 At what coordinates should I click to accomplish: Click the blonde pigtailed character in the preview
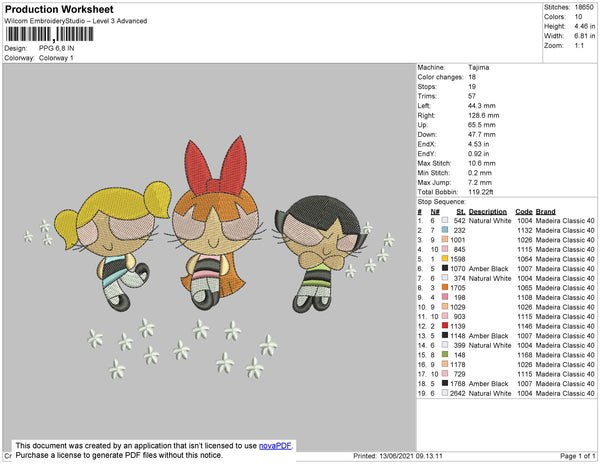113,246
